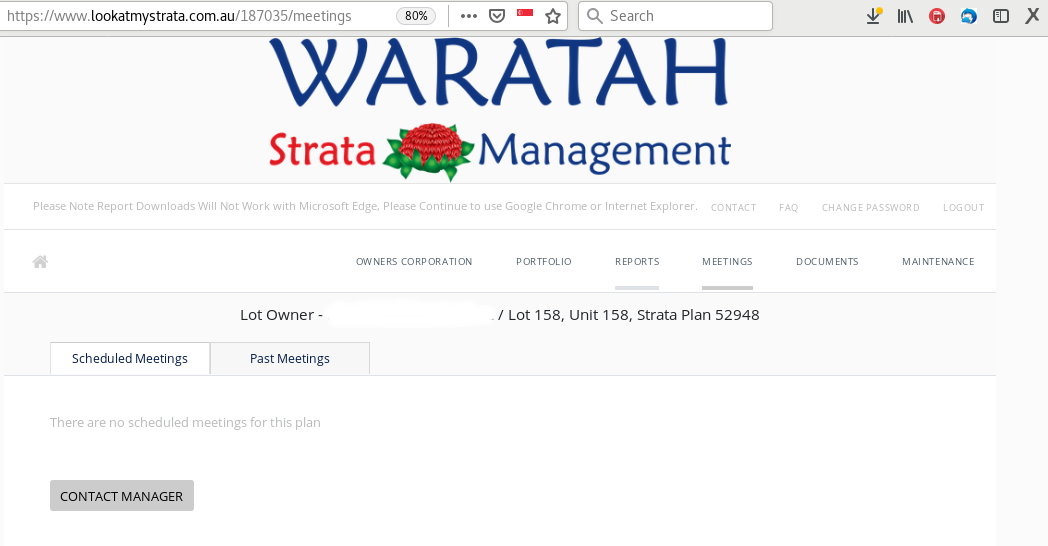Open the CHANGE PASSWORD link
1048x546 pixels.
(870, 208)
